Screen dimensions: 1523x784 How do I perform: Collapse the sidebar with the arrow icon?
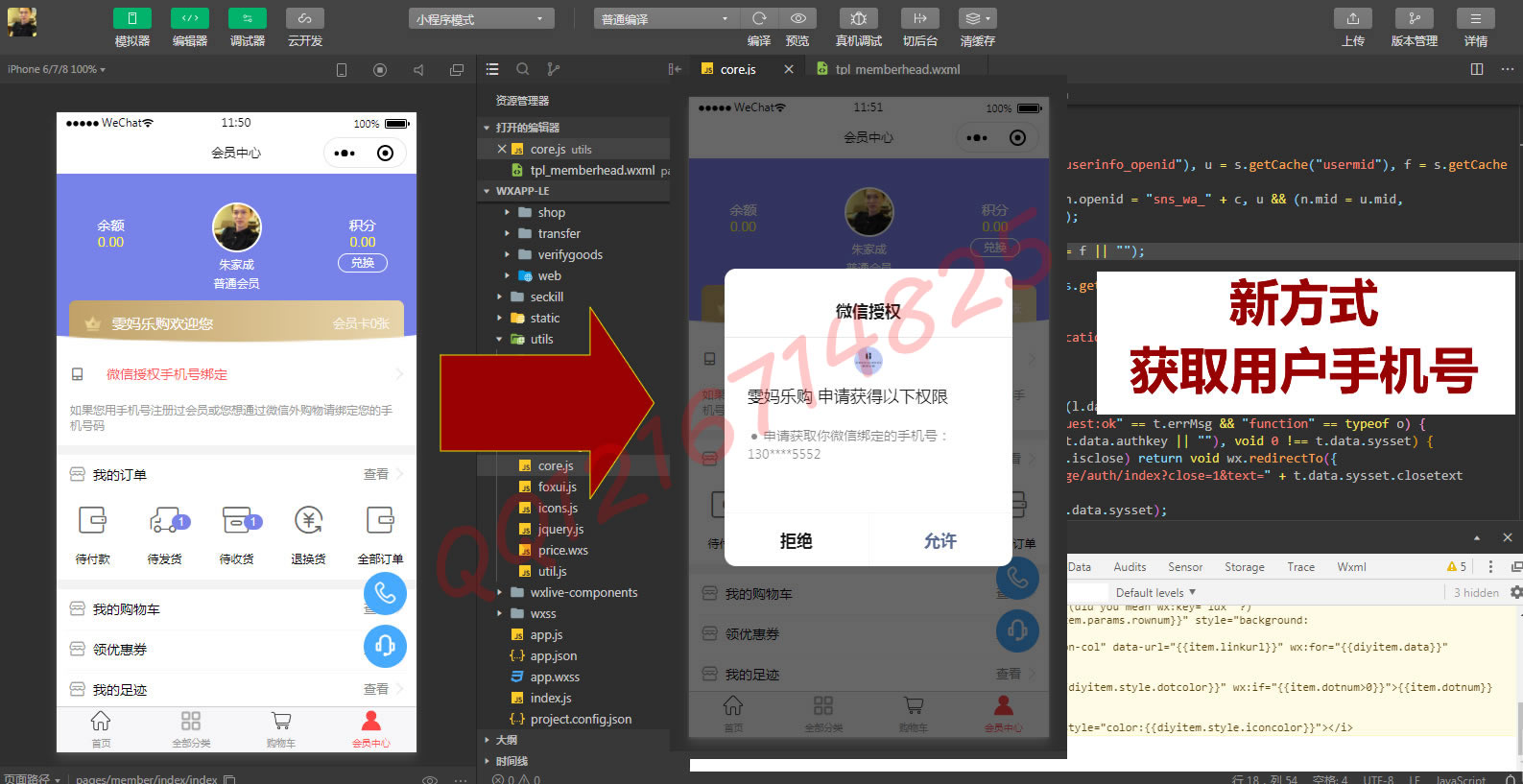675,69
